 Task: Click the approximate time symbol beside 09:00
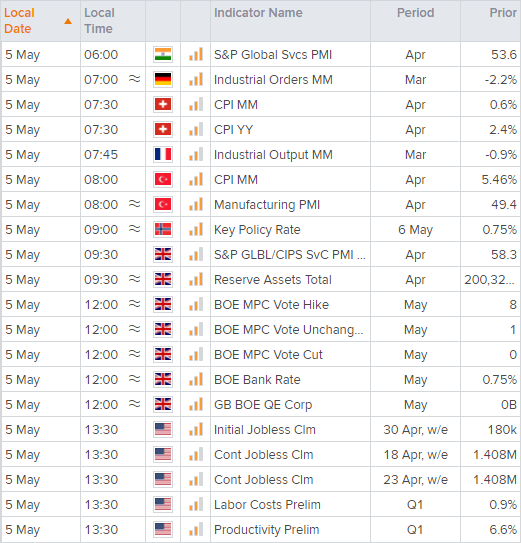134,229
